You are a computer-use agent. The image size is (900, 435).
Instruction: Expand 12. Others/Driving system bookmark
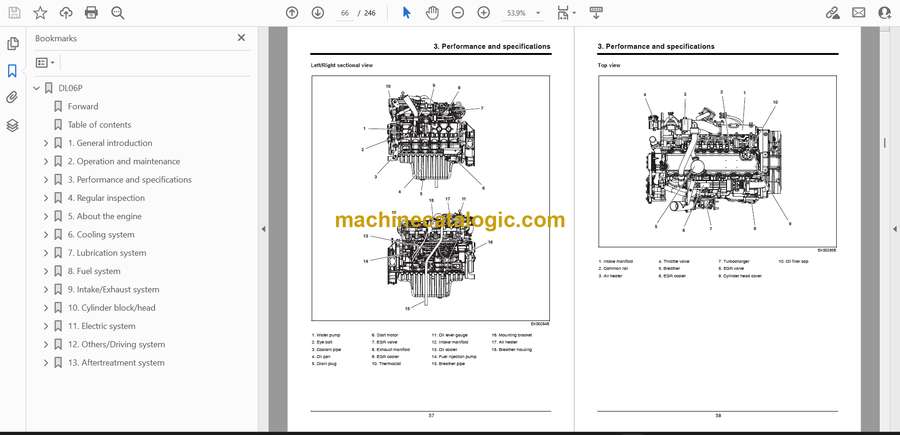click(46, 344)
